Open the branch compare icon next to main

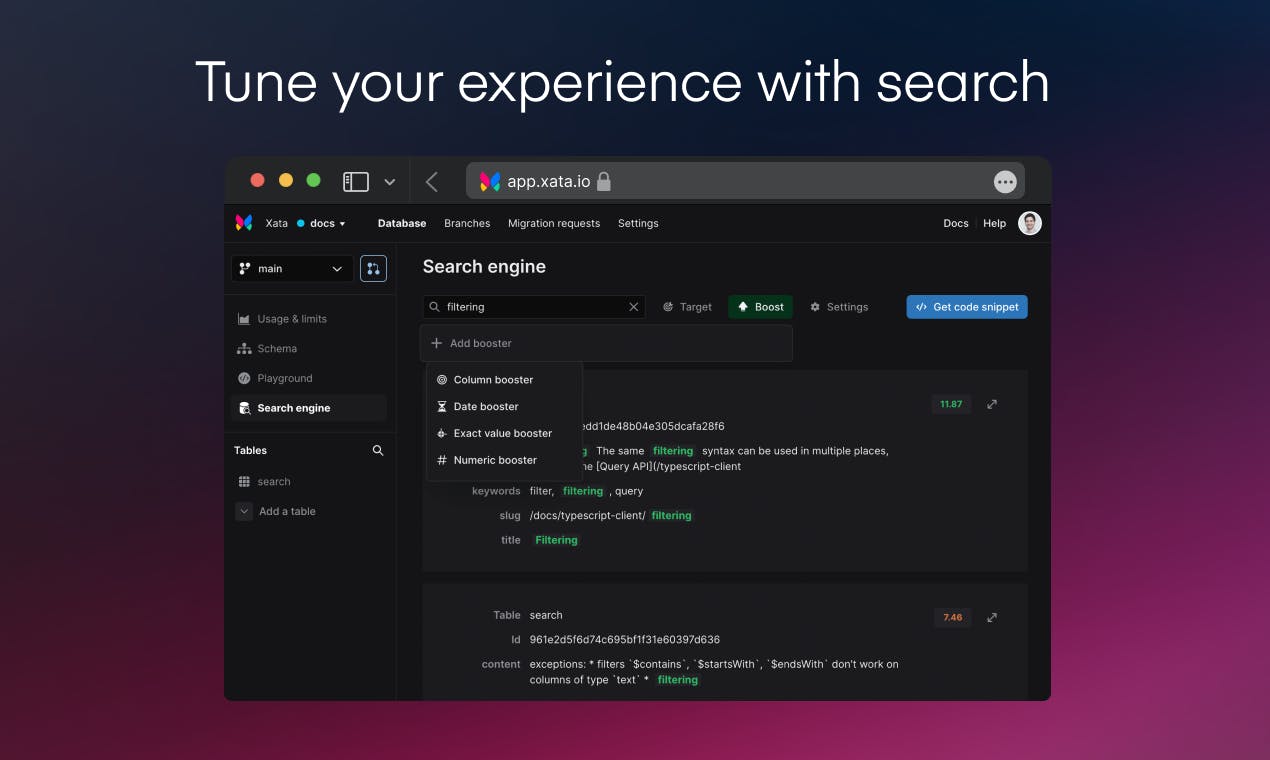373,268
